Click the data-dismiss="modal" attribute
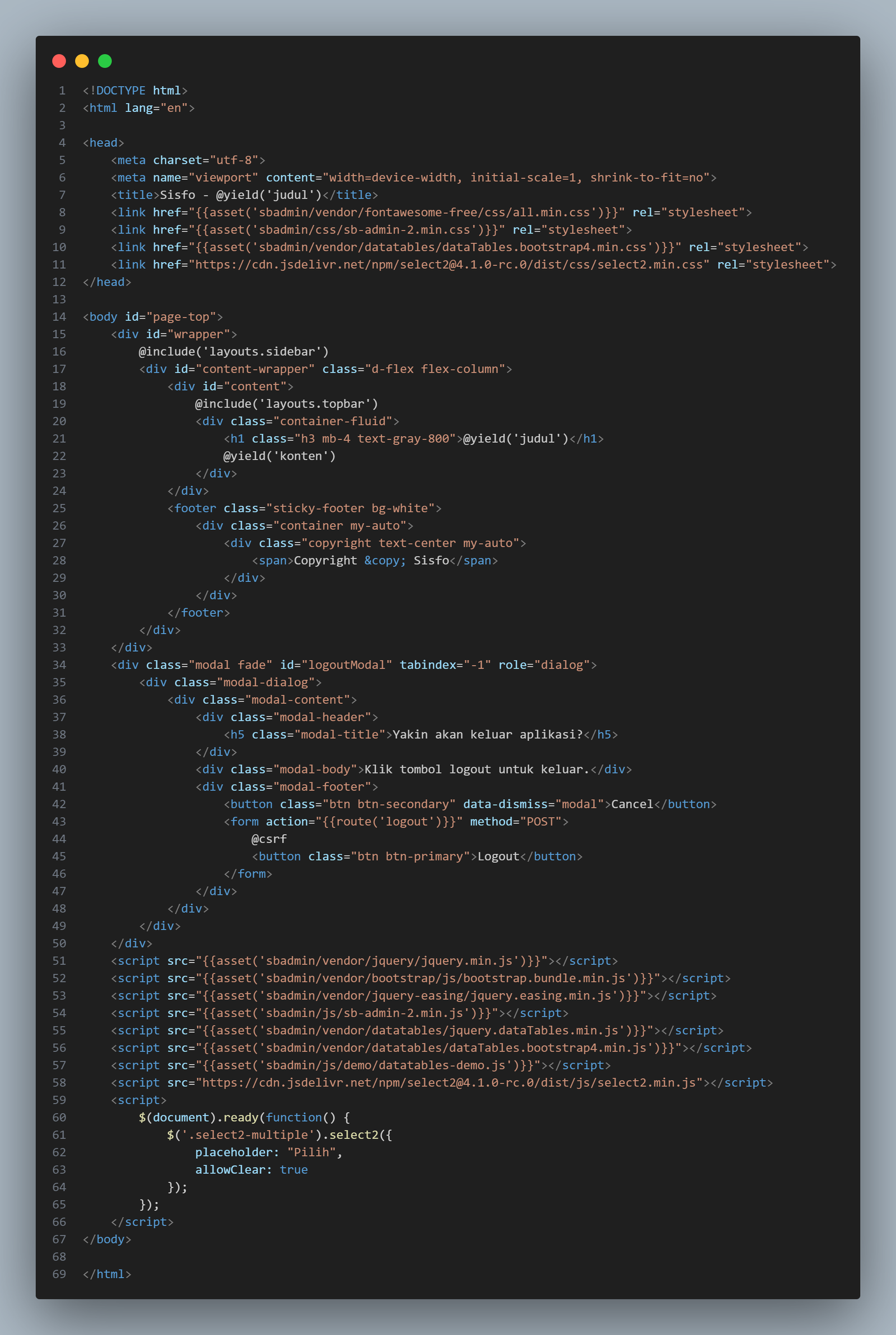Viewport: 896px width, 1335px height. (534, 805)
